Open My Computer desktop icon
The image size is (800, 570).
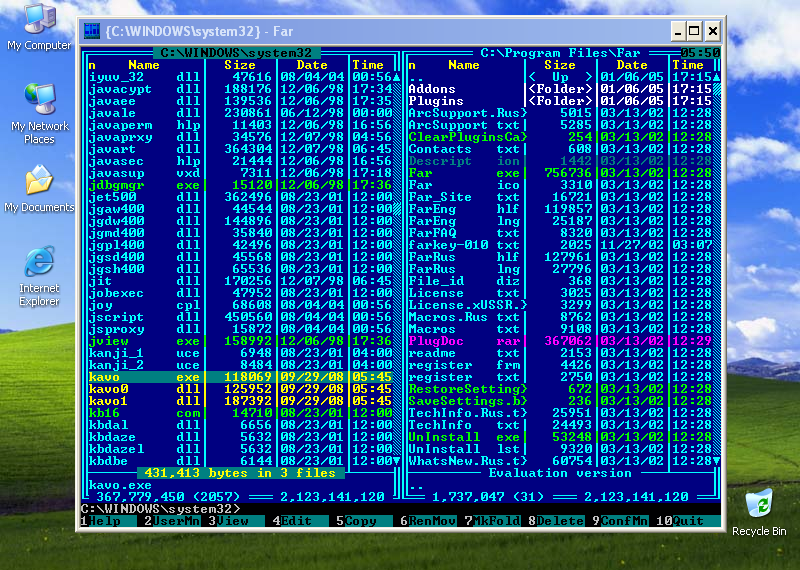click(39, 27)
